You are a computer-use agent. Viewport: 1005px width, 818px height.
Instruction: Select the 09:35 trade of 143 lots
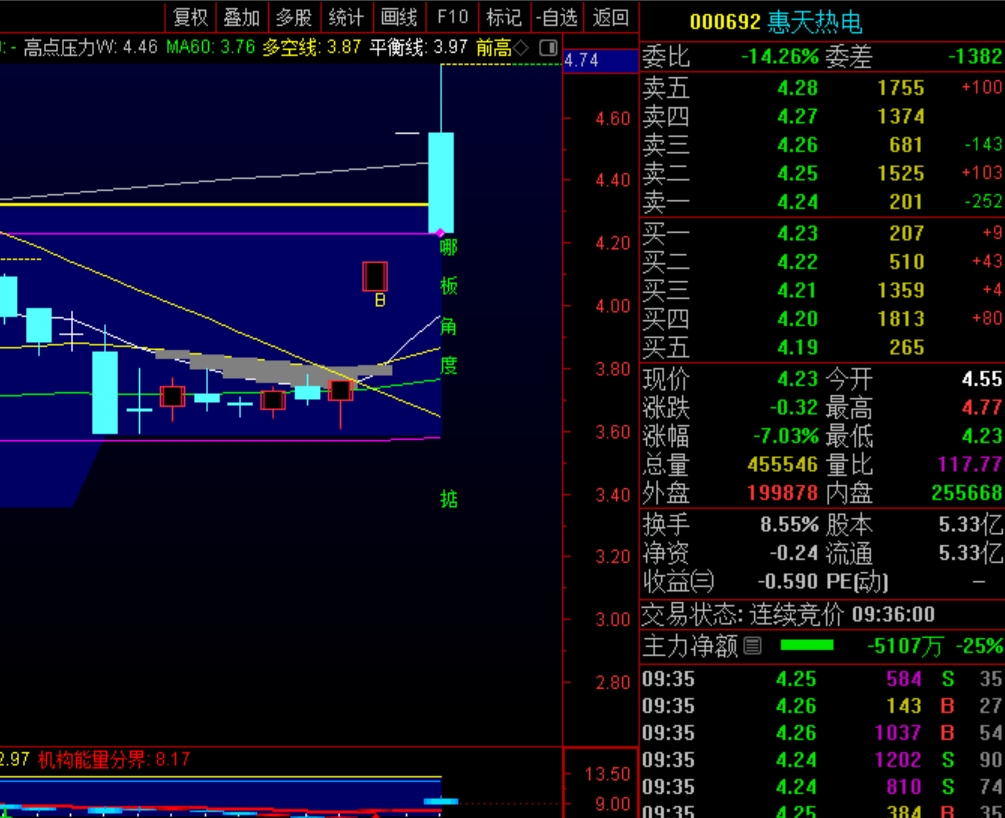click(x=822, y=706)
